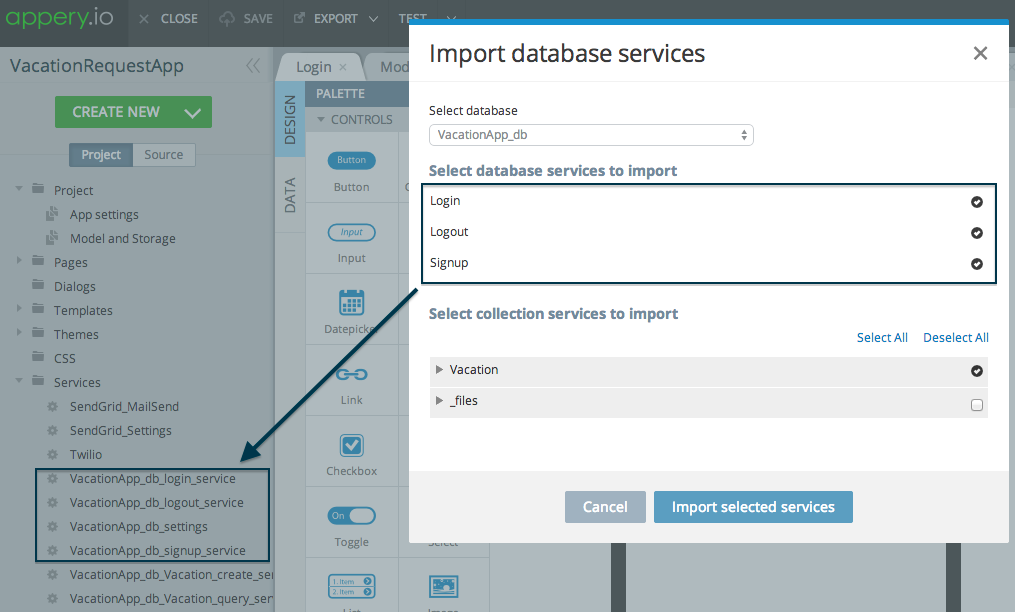Choose the Toggle control in palette
Viewport: 1015px width, 612px height.
pyautogui.click(x=351, y=516)
